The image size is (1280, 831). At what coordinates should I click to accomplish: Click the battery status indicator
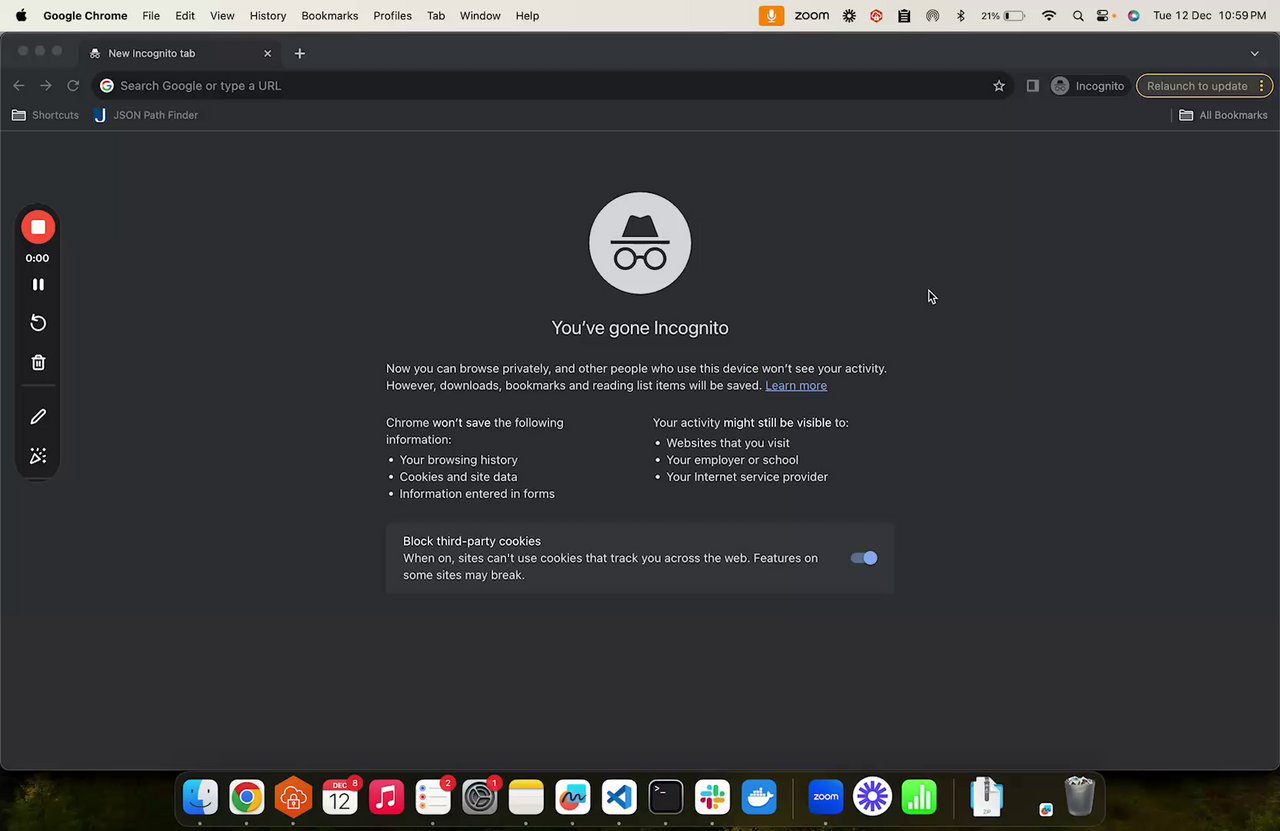pos(1002,16)
